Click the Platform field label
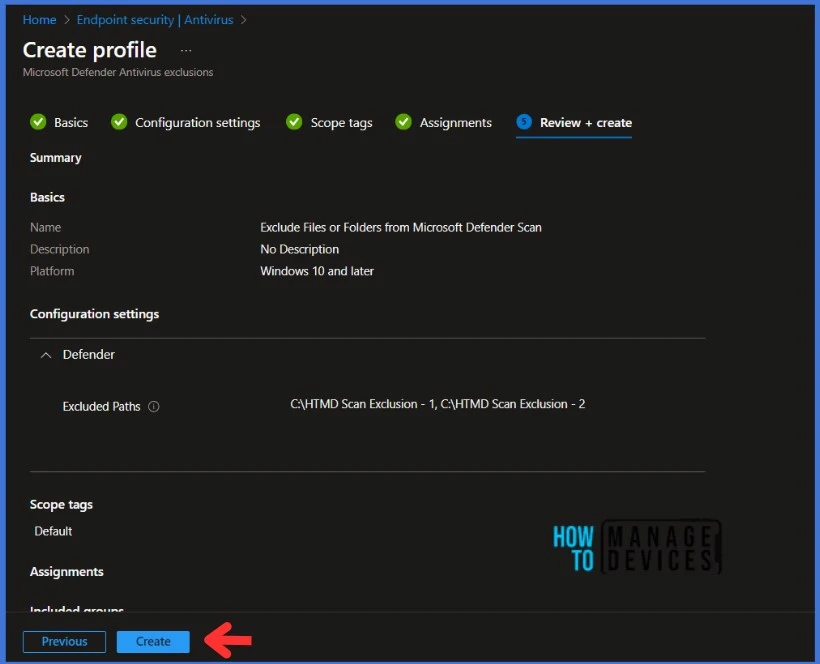Viewport: 820px width, 664px height. tap(52, 271)
